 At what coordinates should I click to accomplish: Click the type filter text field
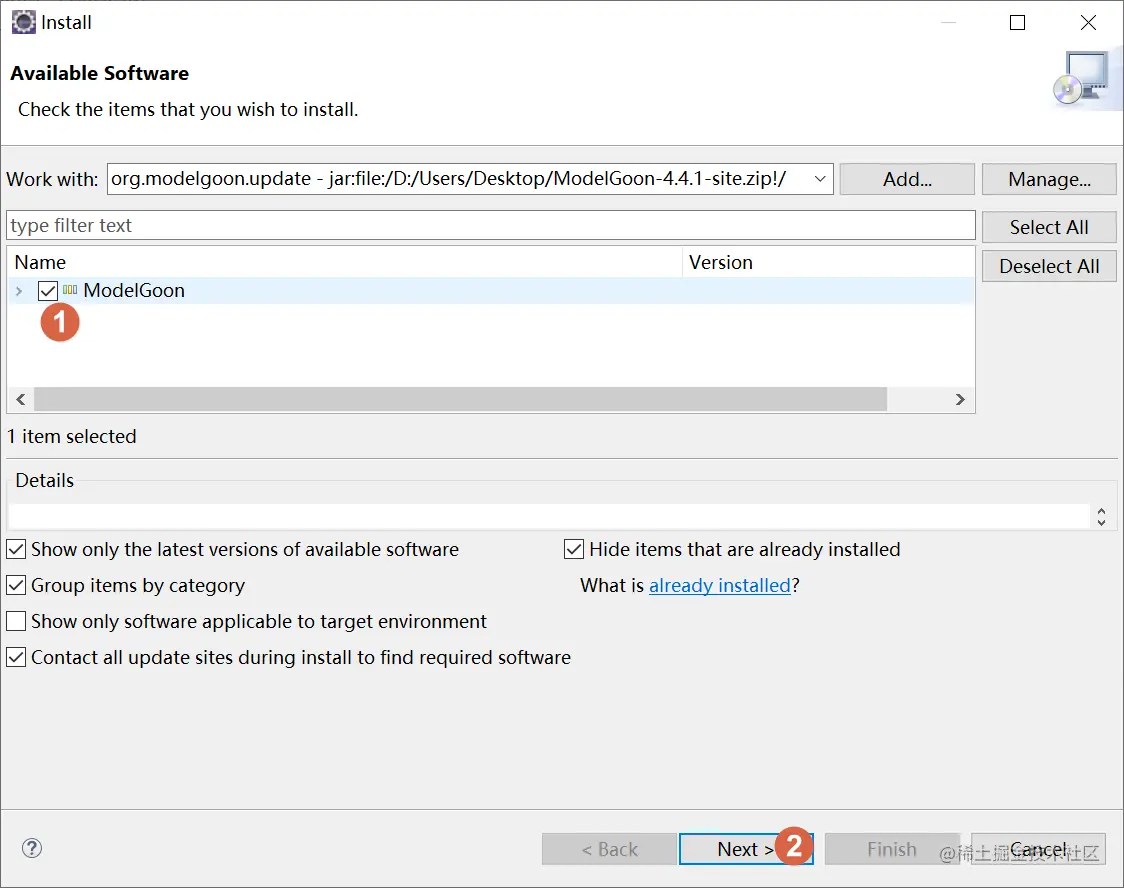491,225
